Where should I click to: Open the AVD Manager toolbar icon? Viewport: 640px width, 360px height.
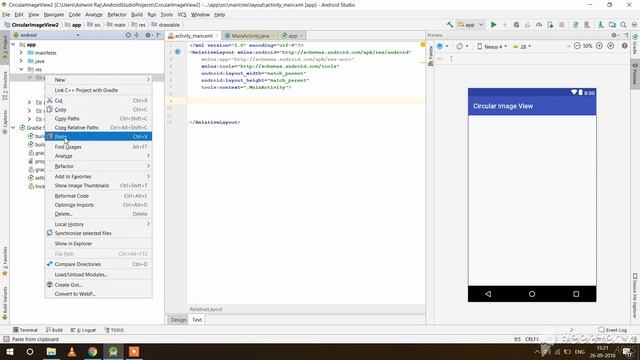[x=587, y=24]
